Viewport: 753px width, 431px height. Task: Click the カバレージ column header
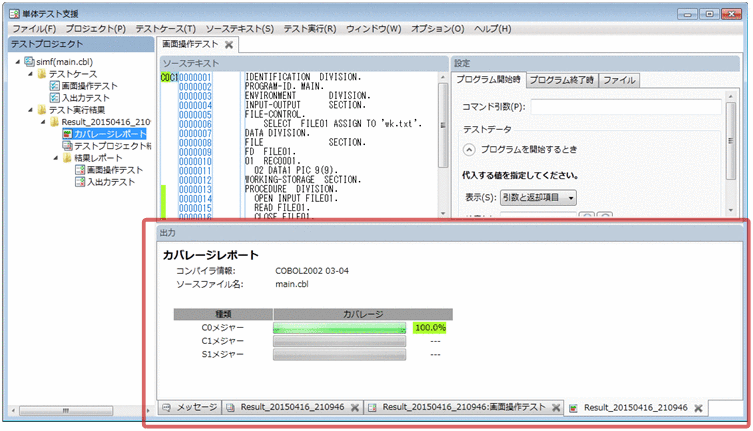(x=363, y=314)
